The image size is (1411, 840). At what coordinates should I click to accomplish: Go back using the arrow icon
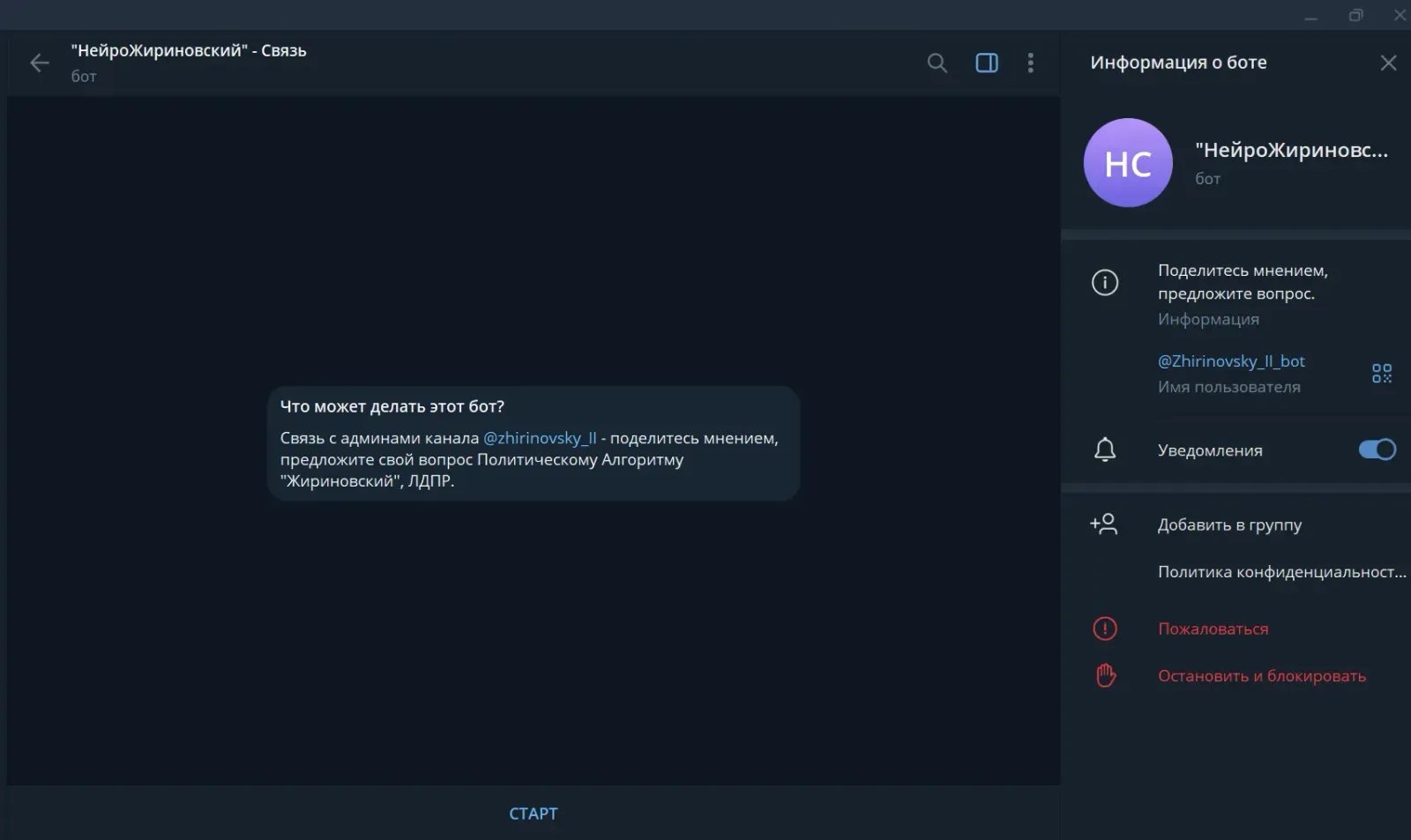pyautogui.click(x=39, y=63)
